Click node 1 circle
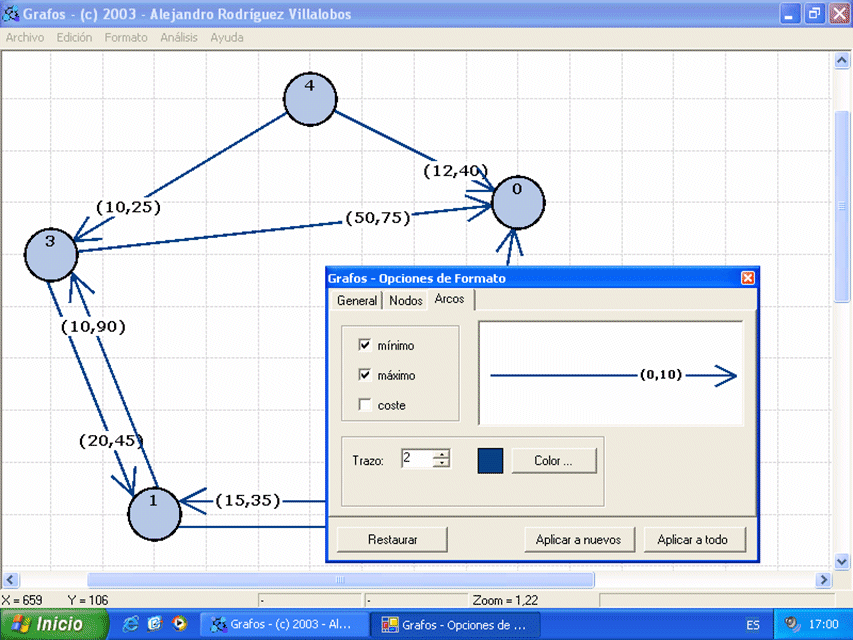The image size is (853, 640). tap(154, 514)
